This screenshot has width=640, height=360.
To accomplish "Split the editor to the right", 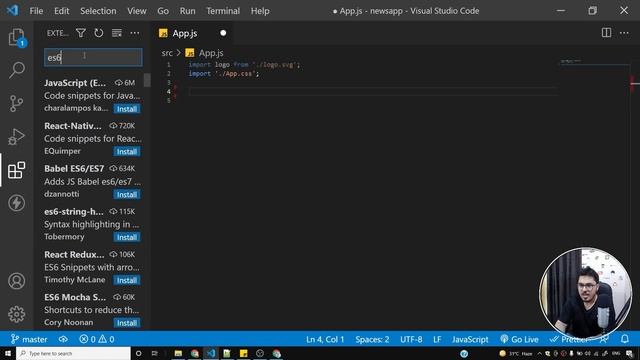I will click(x=607, y=33).
